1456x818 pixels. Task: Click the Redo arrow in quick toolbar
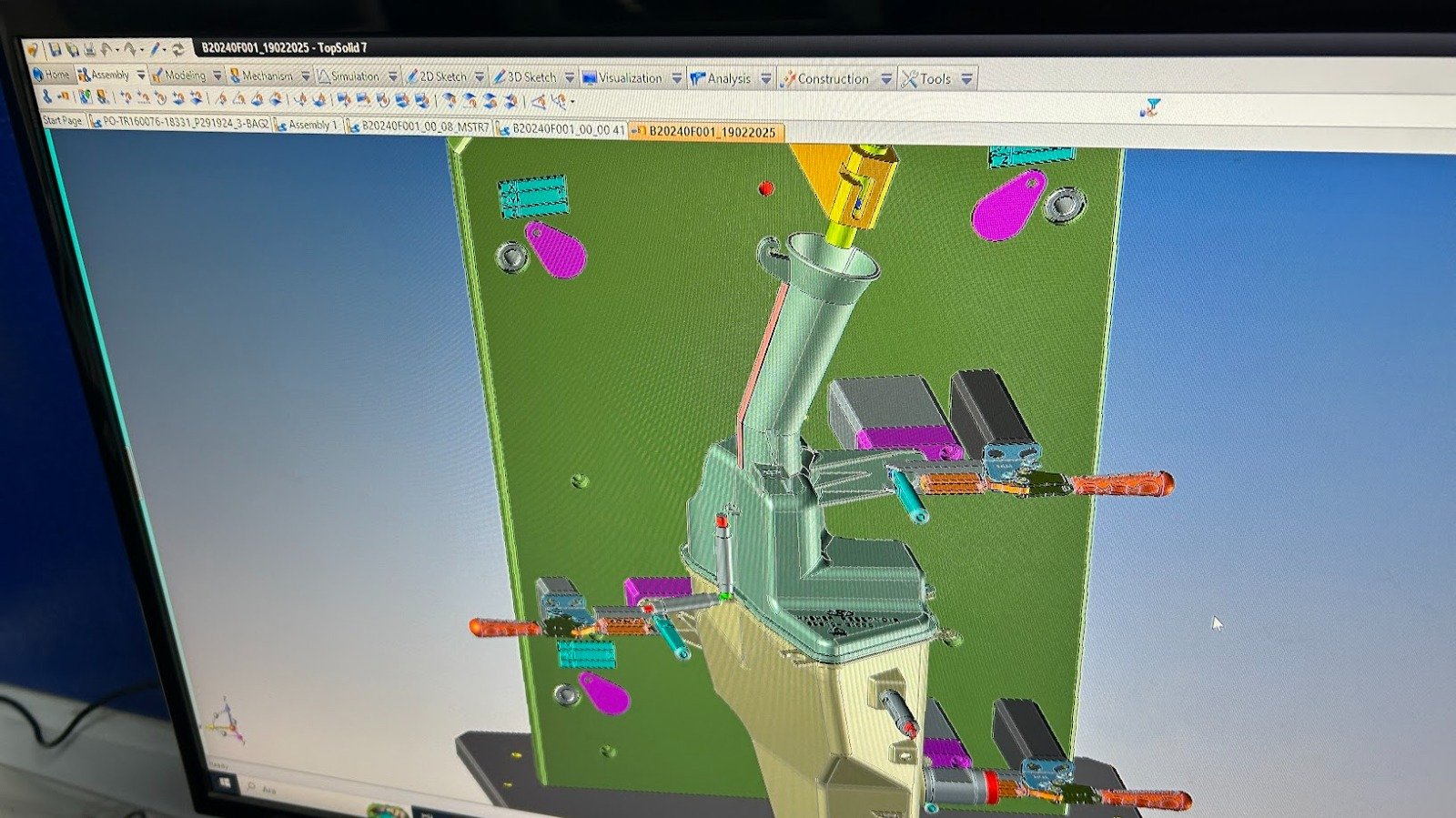click(x=131, y=49)
